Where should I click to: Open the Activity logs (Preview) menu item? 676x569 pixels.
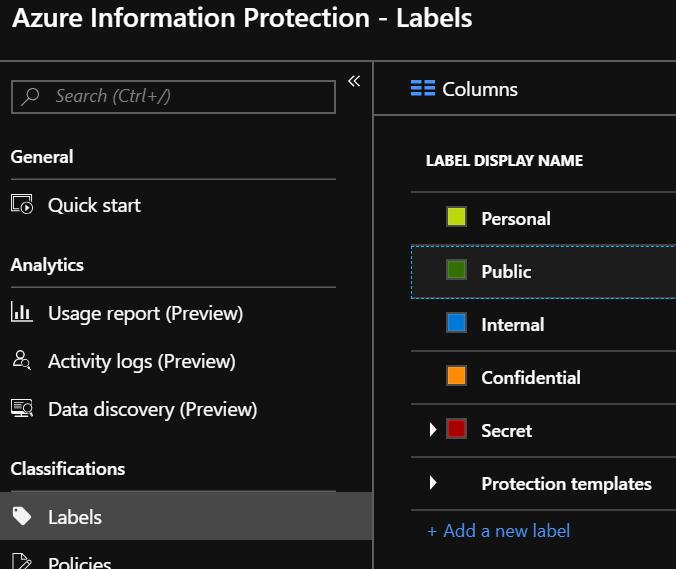coord(141,361)
